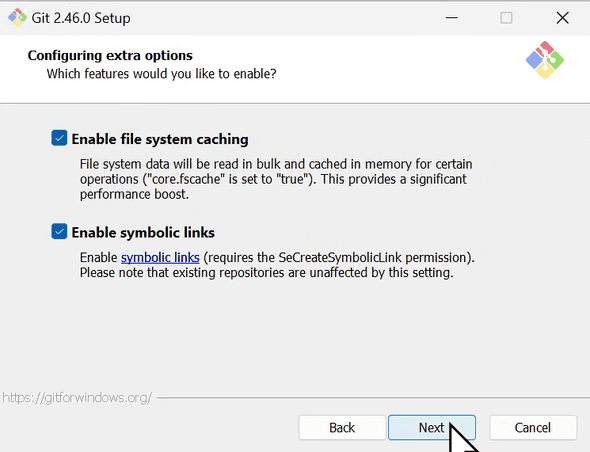This screenshot has width=590, height=452.
Task: Uncheck the file system caching checkbox
Action: click(x=59, y=138)
